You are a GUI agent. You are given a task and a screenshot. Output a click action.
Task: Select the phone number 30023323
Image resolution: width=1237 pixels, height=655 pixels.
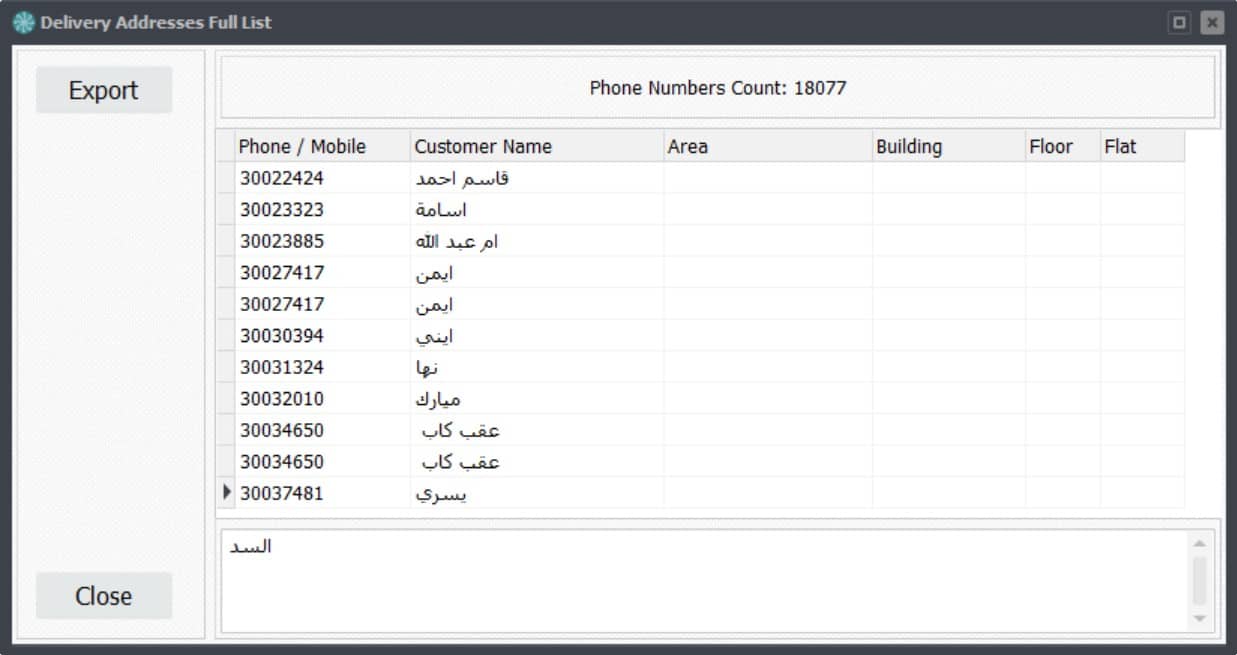point(282,210)
